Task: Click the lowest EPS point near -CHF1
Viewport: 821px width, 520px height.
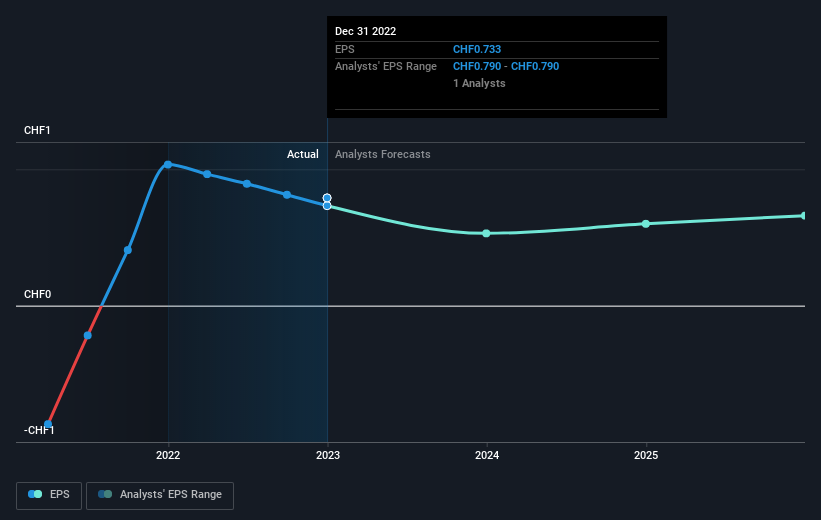Action: click(x=48, y=424)
